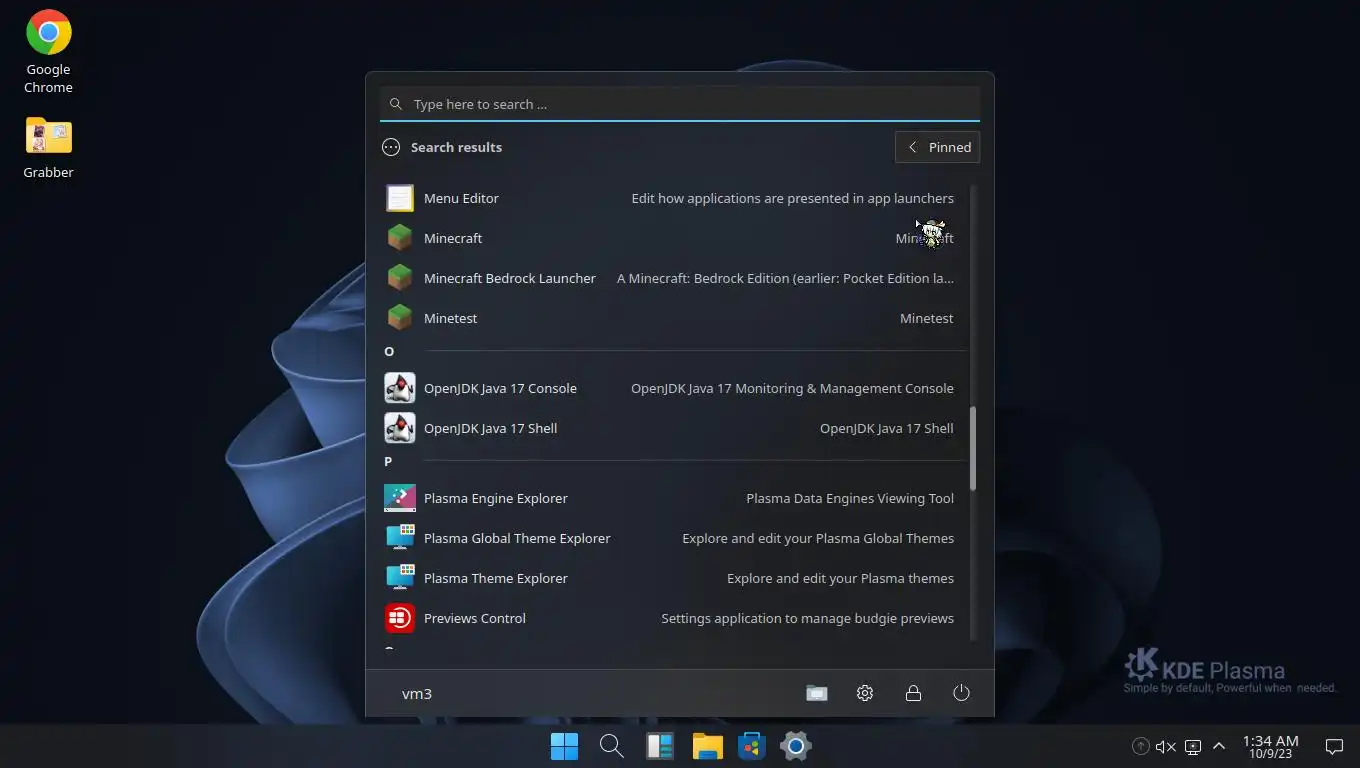Click the 'P' section letter header
Viewport: 1360px width, 768px height.
388,461
